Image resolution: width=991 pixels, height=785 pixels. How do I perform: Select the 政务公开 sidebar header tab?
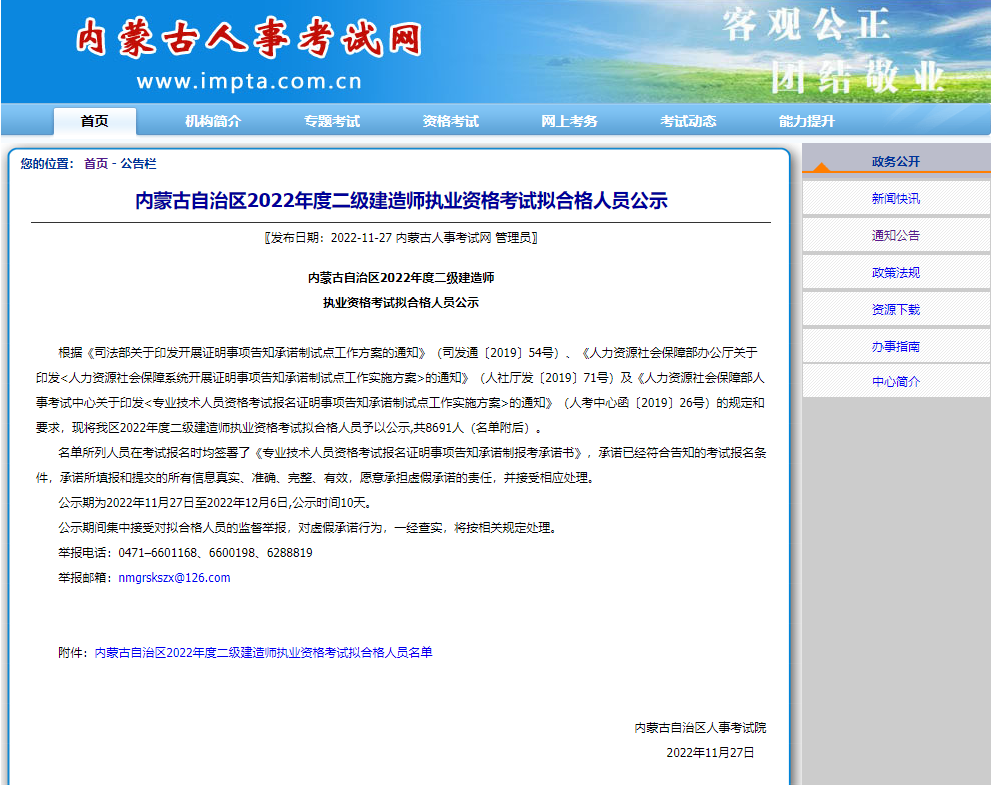point(895,161)
